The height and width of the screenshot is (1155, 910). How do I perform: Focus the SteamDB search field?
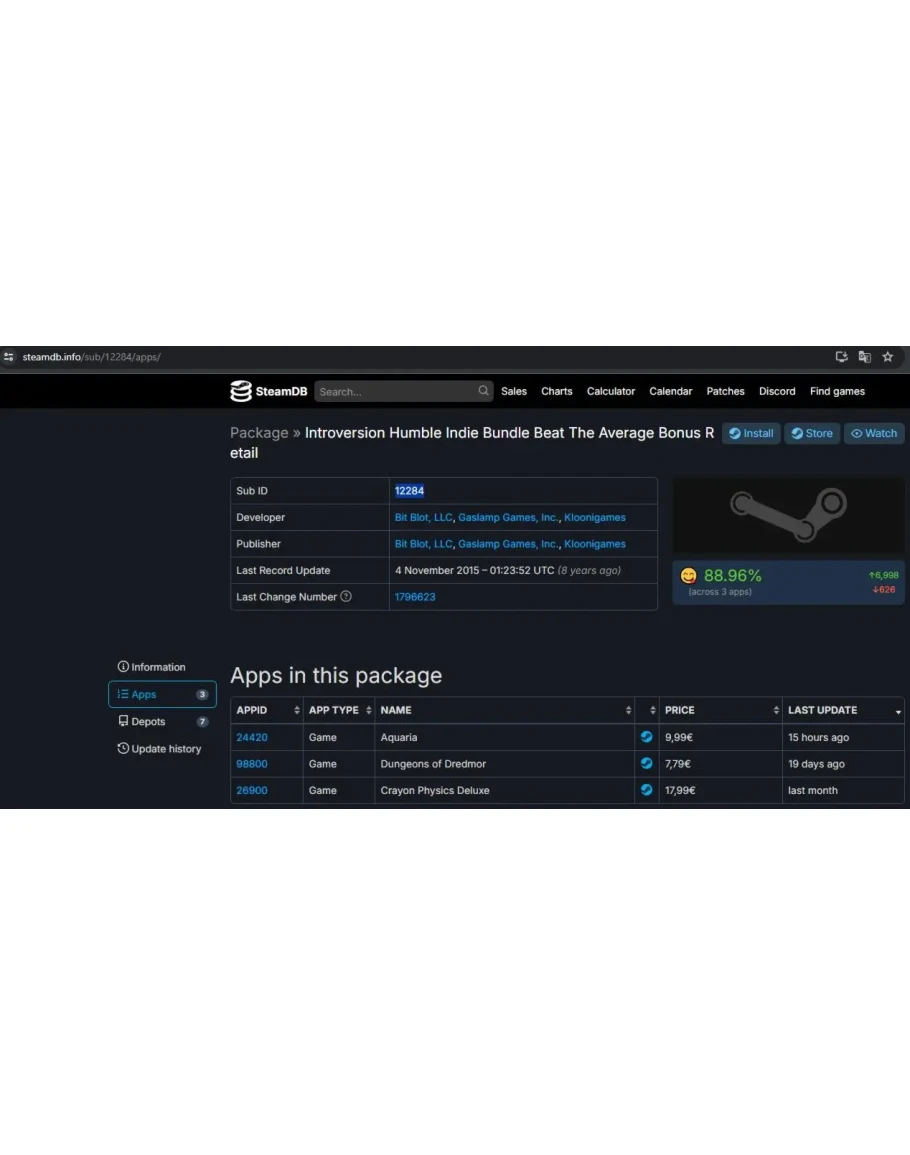(x=395, y=391)
